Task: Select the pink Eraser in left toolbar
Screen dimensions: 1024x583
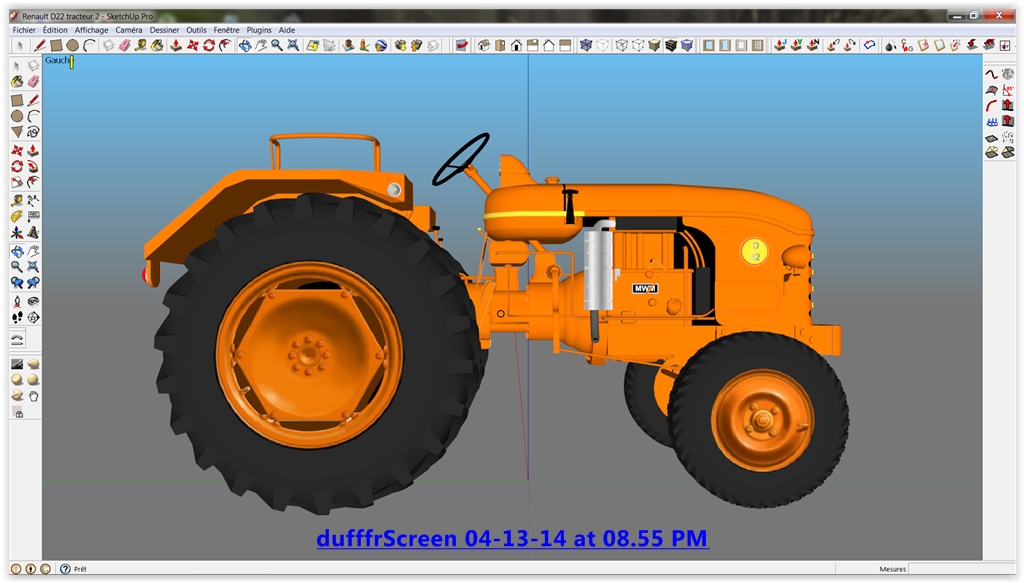Action: [x=33, y=81]
